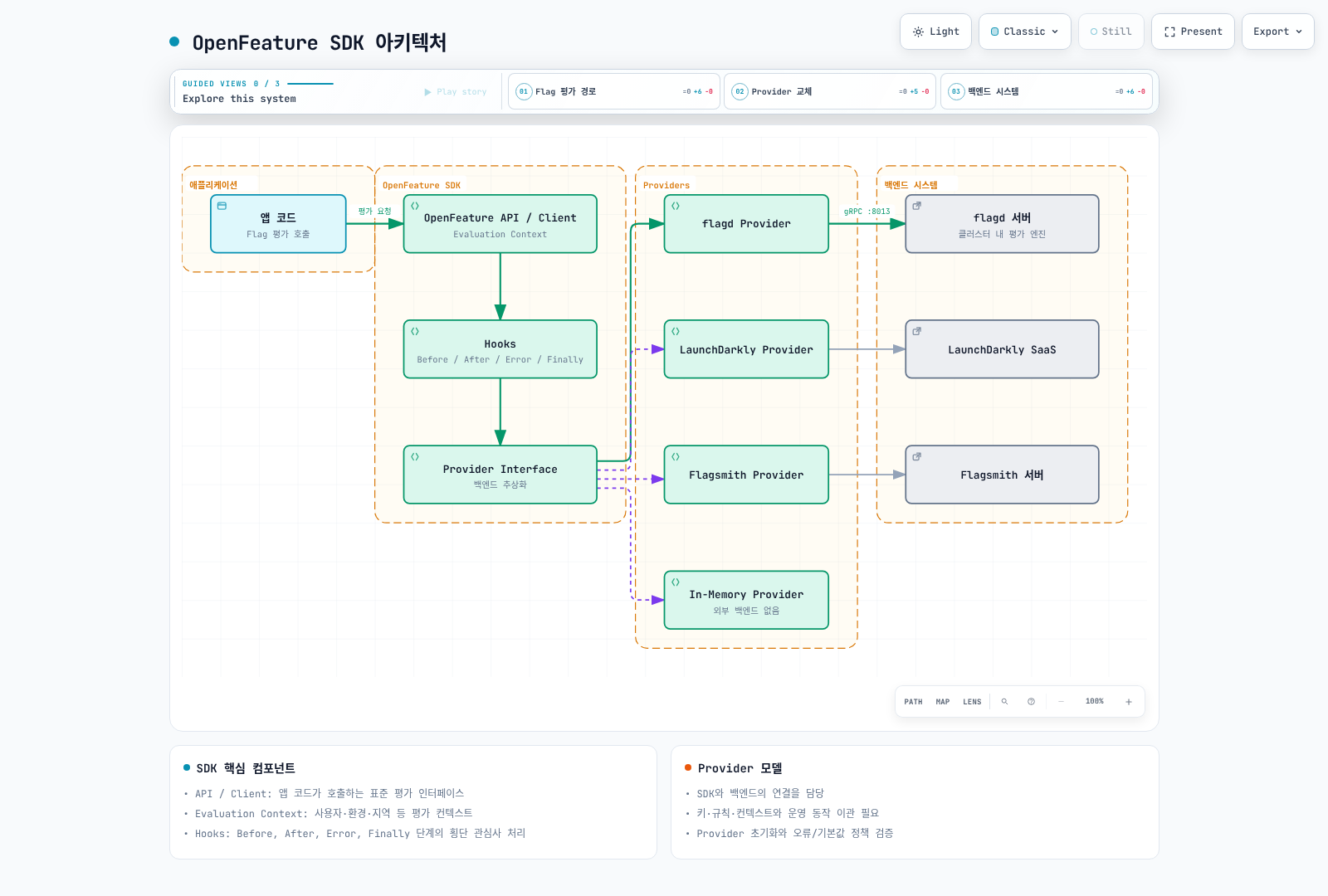
Task: Click the code icon on LaunchDarkly Provider node
Action: tap(676, 331)
